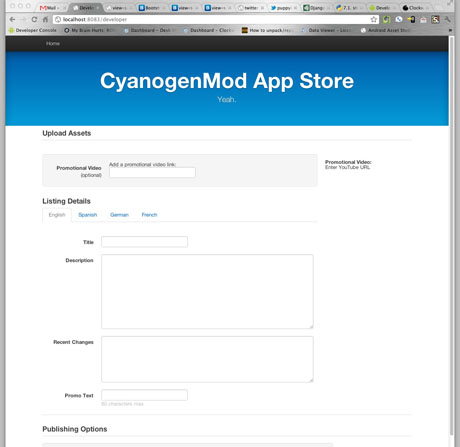The height and width of the screenshot is (447, 460).
Task: Open the How to unpack bookmark
Action: click(x=268, y=30)
